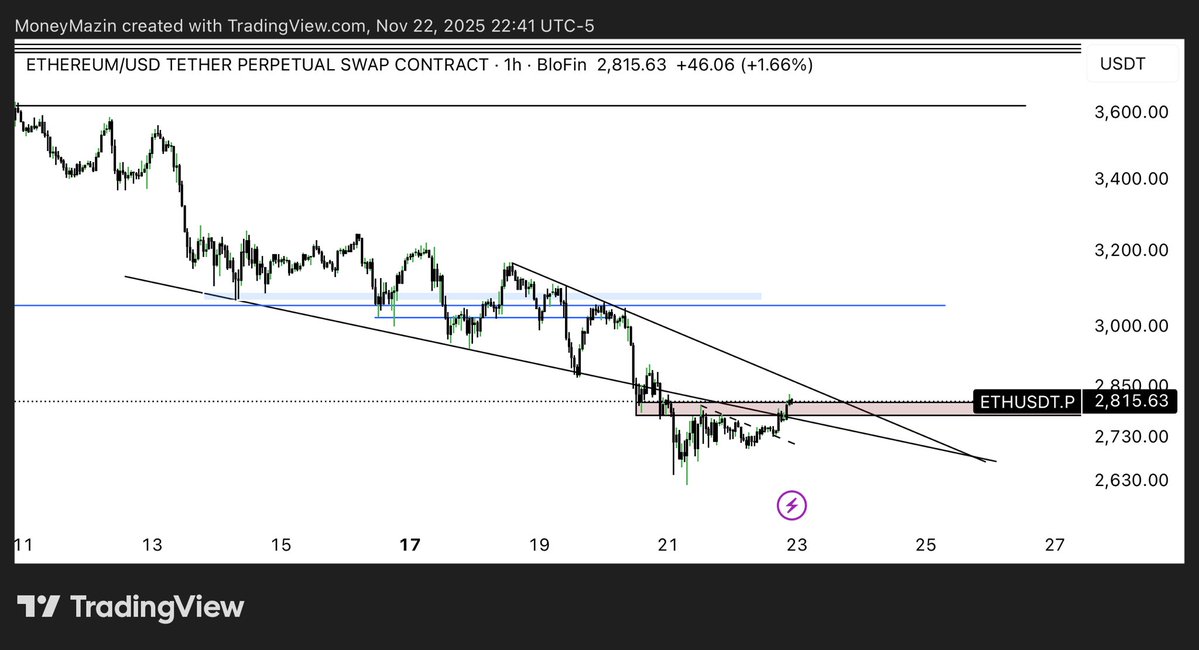The width and height of the screenshot is (1199, 650).
Task: Click the MoneyMazin created with TradingView.com caption
Action: pyautogui.click(x=304, y=26)
